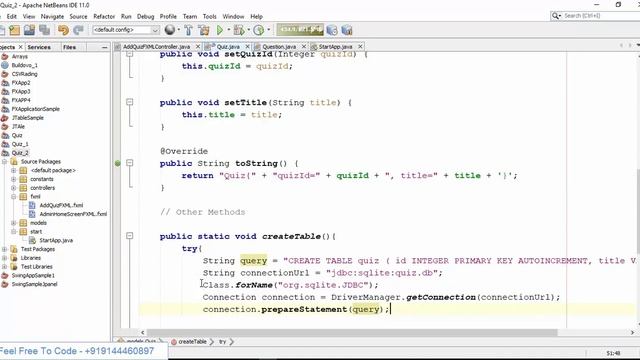
Task: Open the Navigate menu
Action: (52, 16)
